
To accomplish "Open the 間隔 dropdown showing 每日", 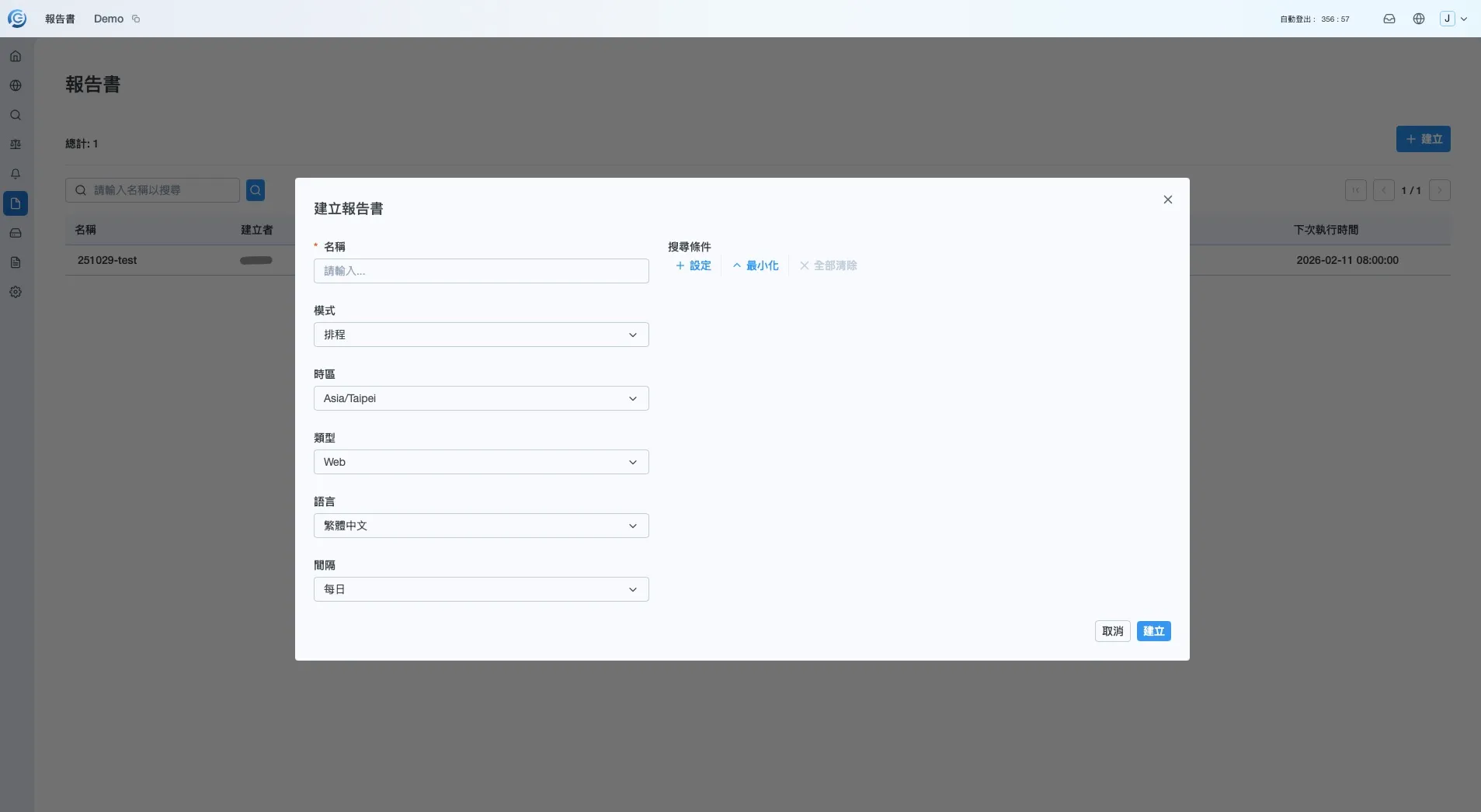I will tap(481, 589).
